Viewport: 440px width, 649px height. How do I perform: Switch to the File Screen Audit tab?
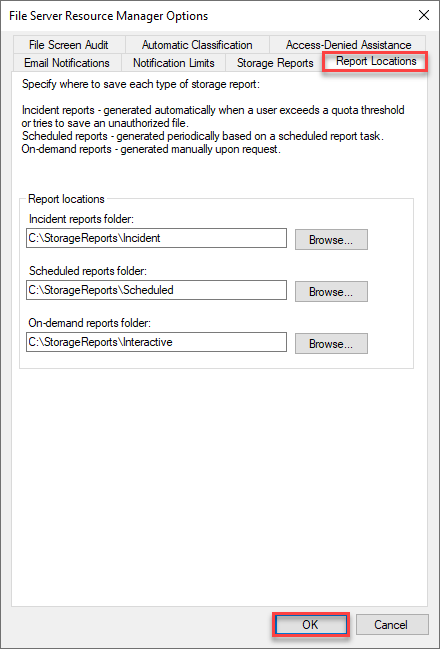click(x=69, y=45)
